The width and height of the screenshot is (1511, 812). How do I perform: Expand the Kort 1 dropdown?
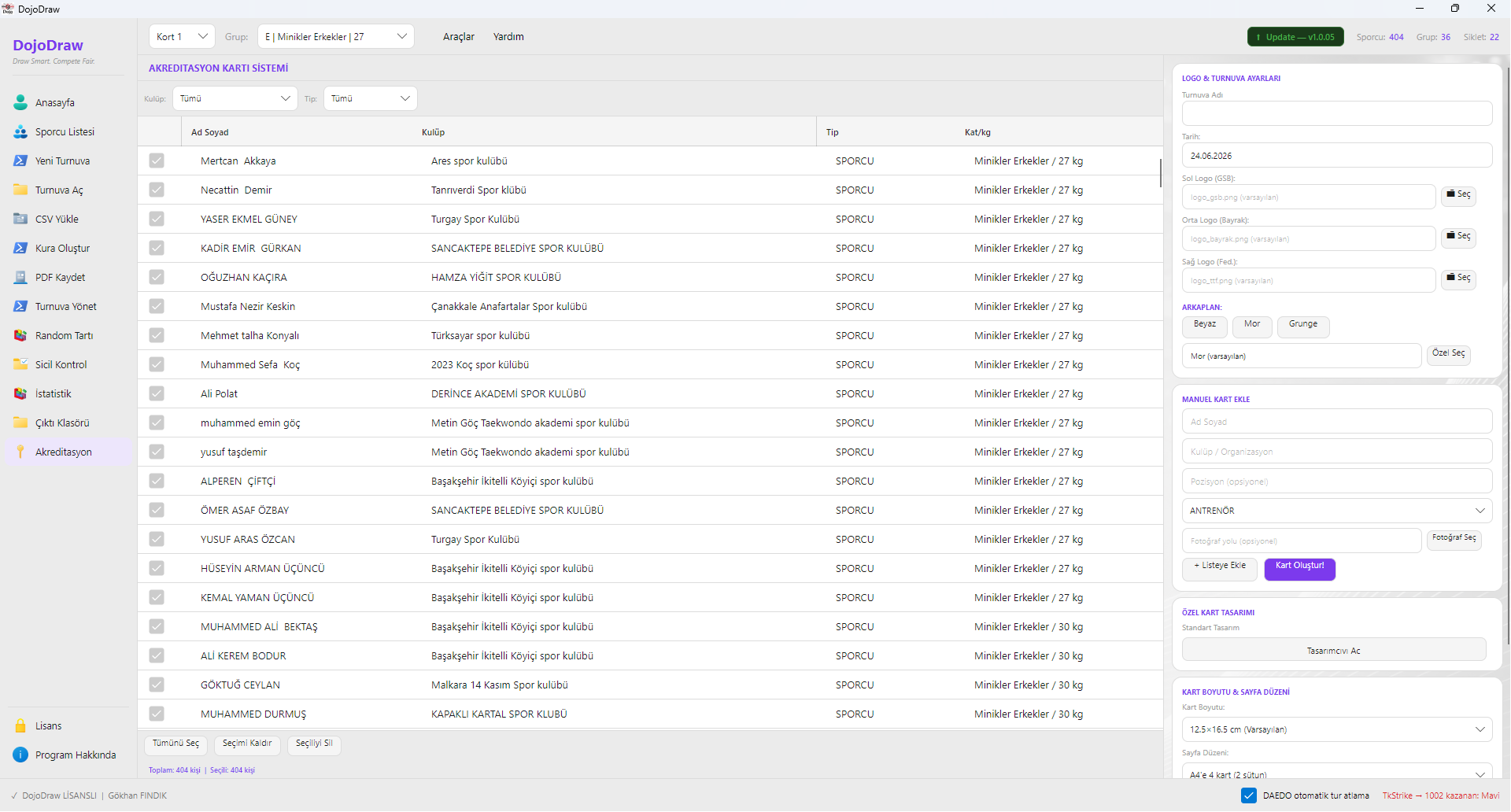click(182, 36)
